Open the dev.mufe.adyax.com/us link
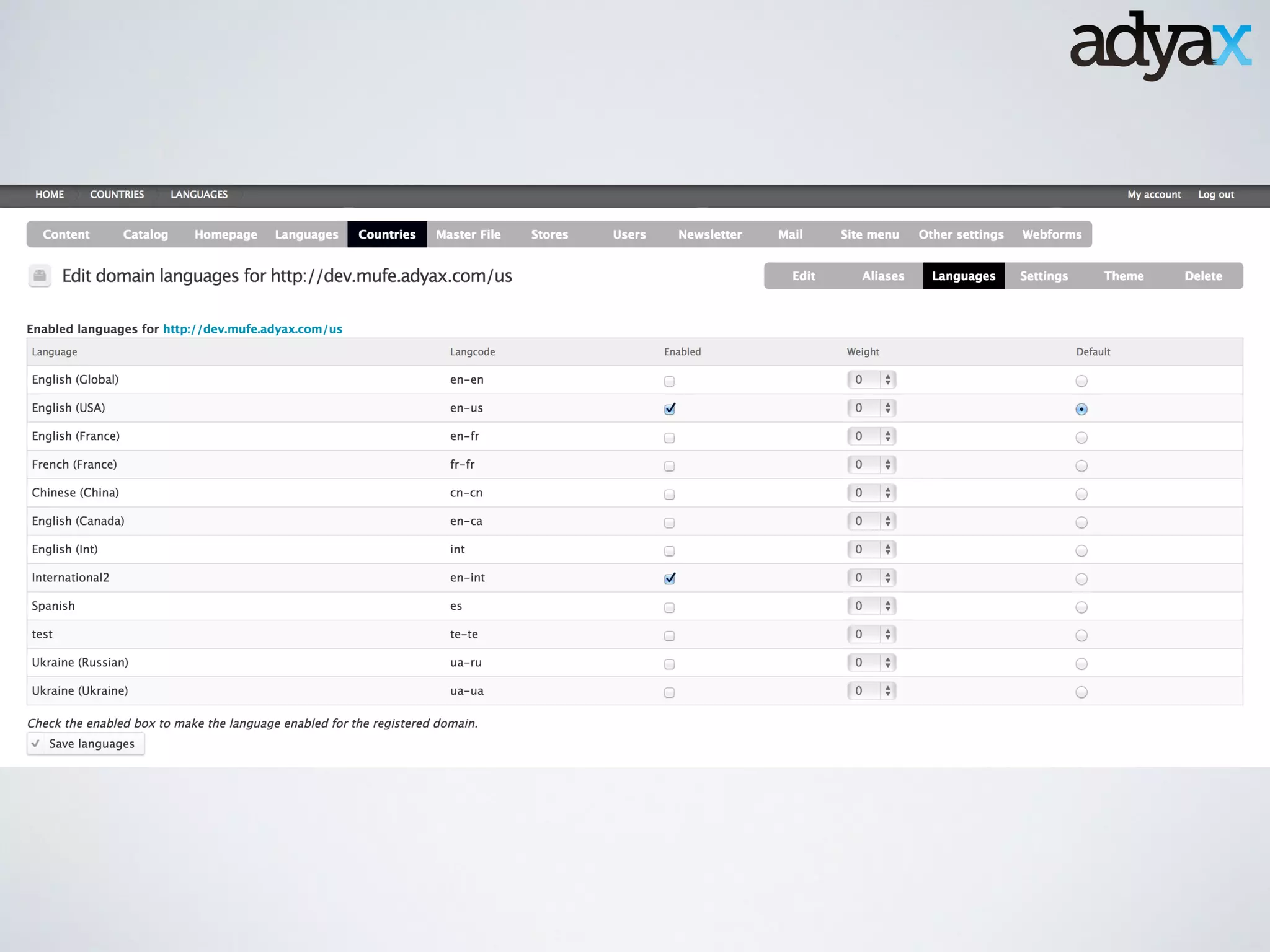Viewport: 1270px width, 952px height. [252, 329]
